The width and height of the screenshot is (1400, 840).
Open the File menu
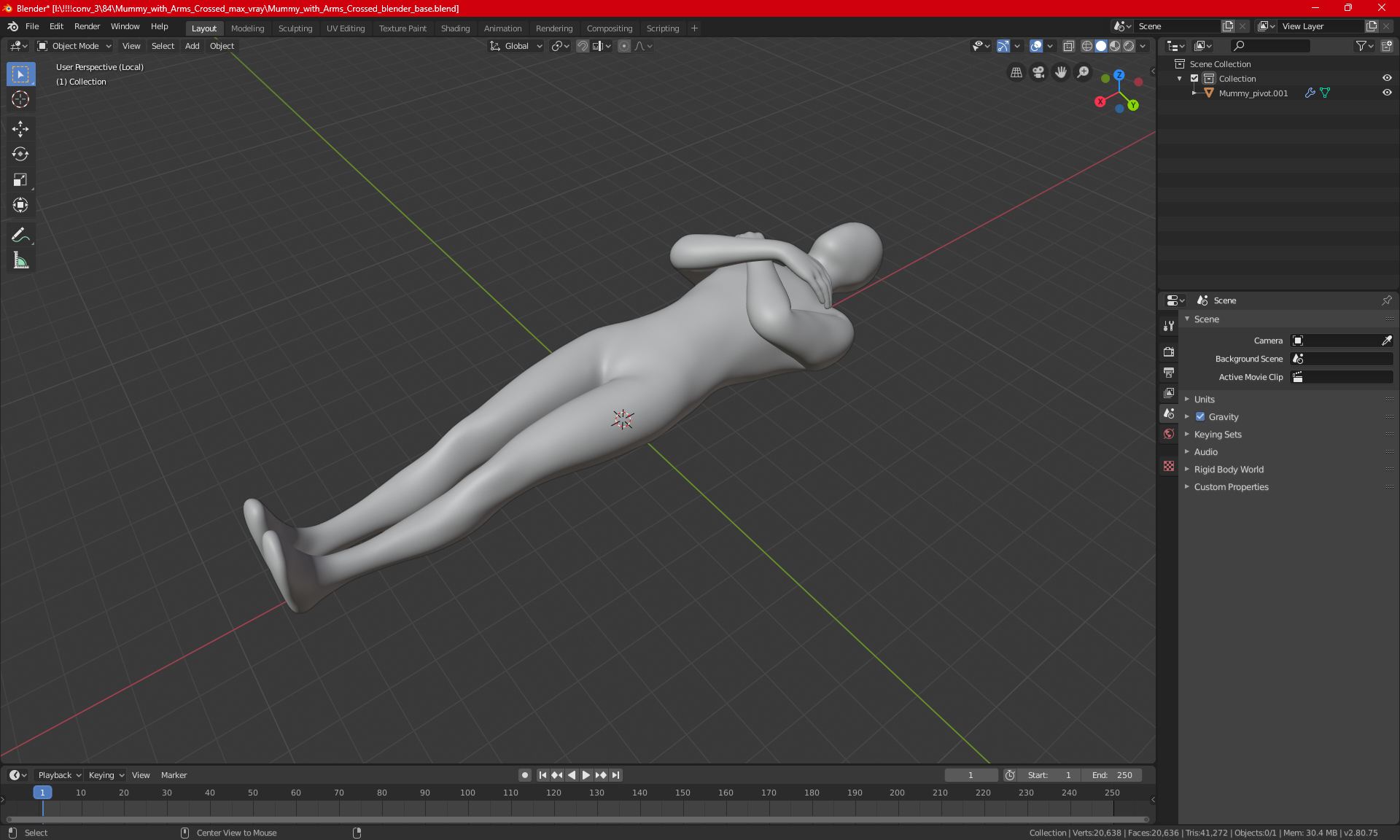point(32,26)
